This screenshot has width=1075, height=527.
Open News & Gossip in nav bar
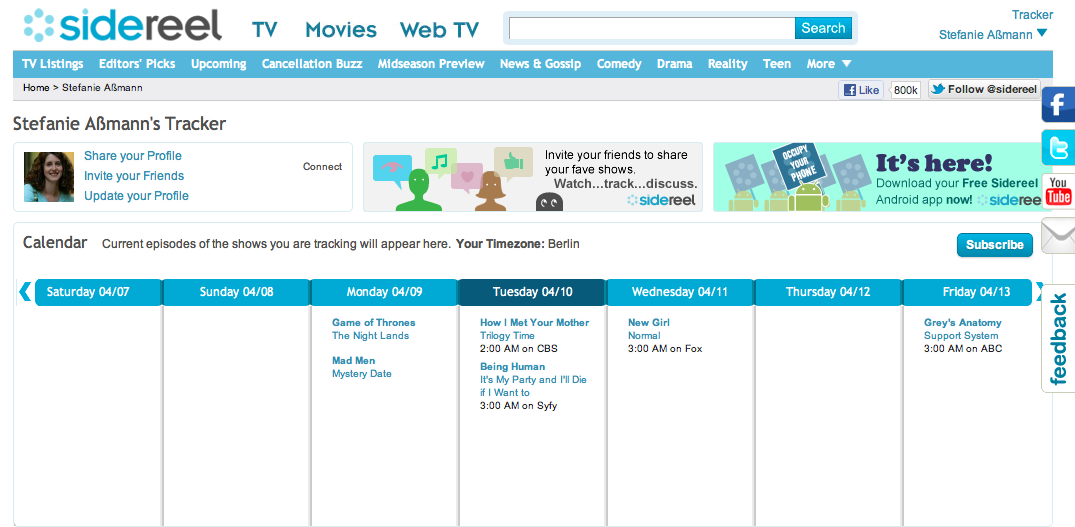pyautogui.click(x=540, y=64)
